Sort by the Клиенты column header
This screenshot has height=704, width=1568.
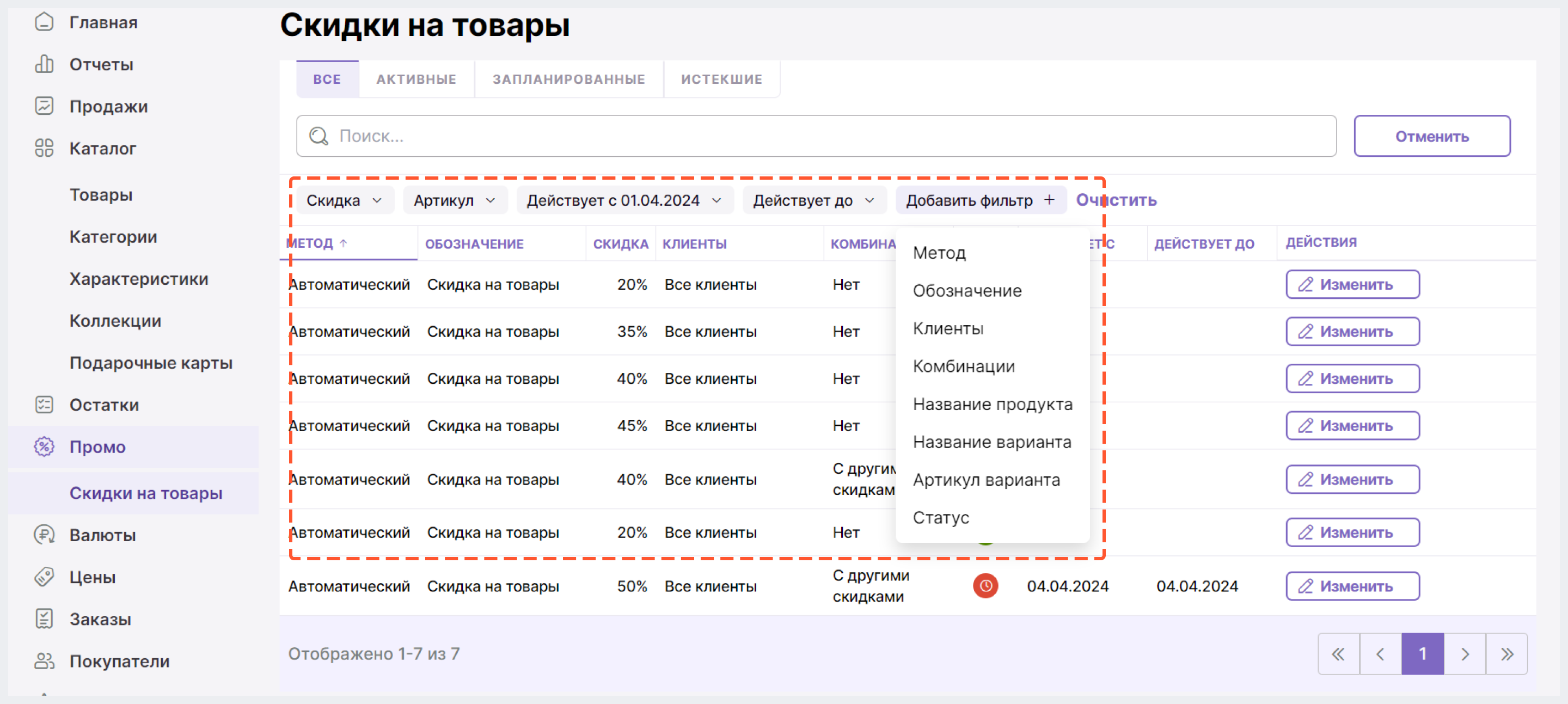pos(694,243)
